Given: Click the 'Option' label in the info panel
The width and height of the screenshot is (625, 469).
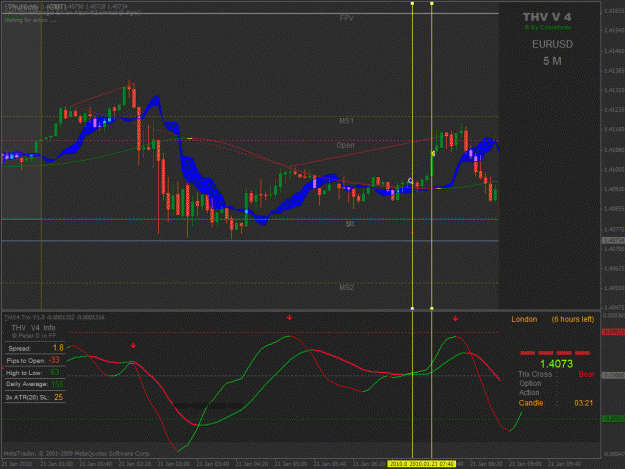Looking at the screenshot, I should [x=530, y=383].
